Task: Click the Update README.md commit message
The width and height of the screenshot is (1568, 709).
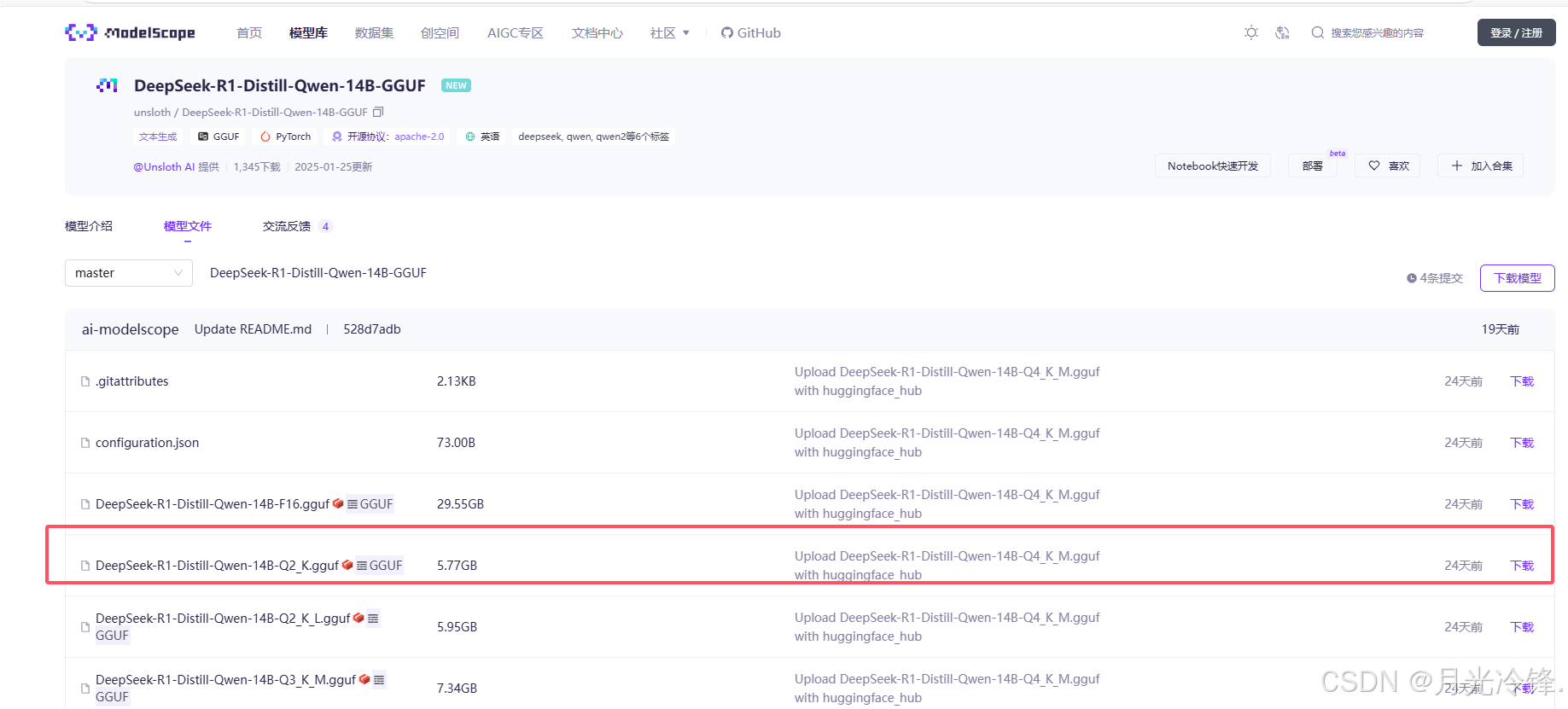Action: (253, 329)
